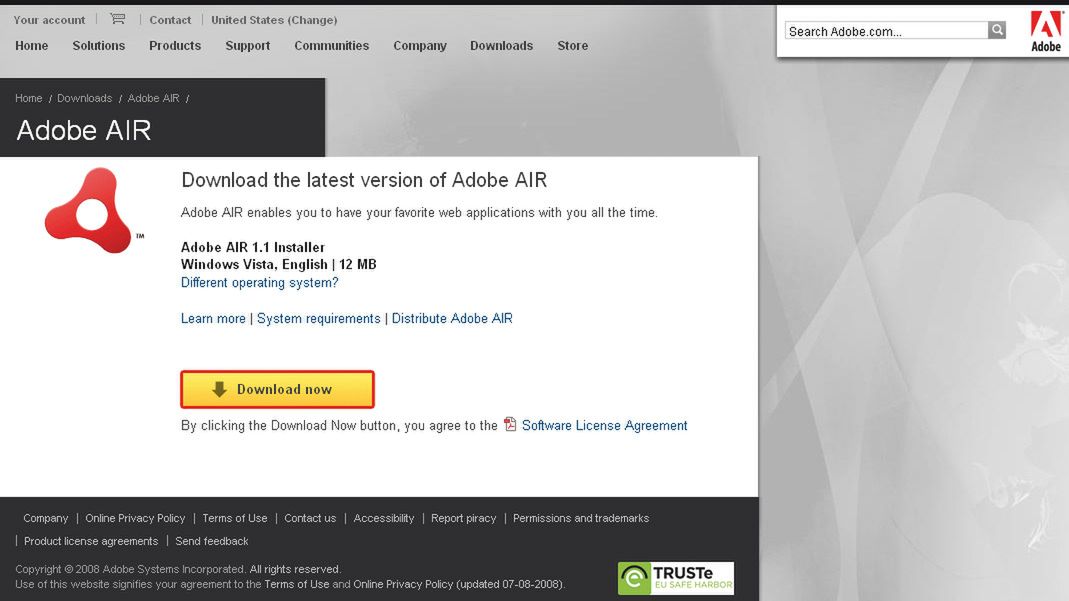Screen dimensions: 1069x601
Task: Click the TRUSTe EU Safe Harbor badge
Action: 676,578
